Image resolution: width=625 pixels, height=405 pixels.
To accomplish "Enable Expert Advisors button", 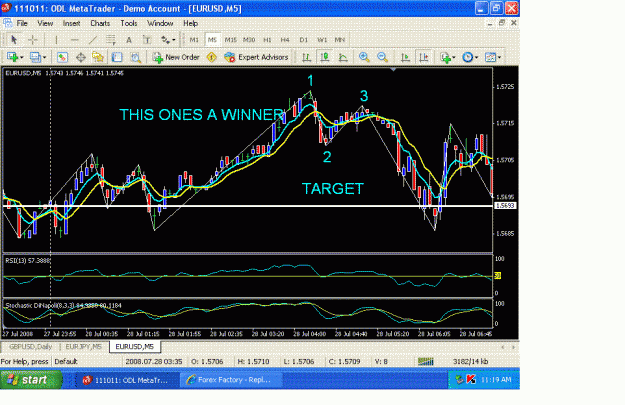I will pos(256,57).
